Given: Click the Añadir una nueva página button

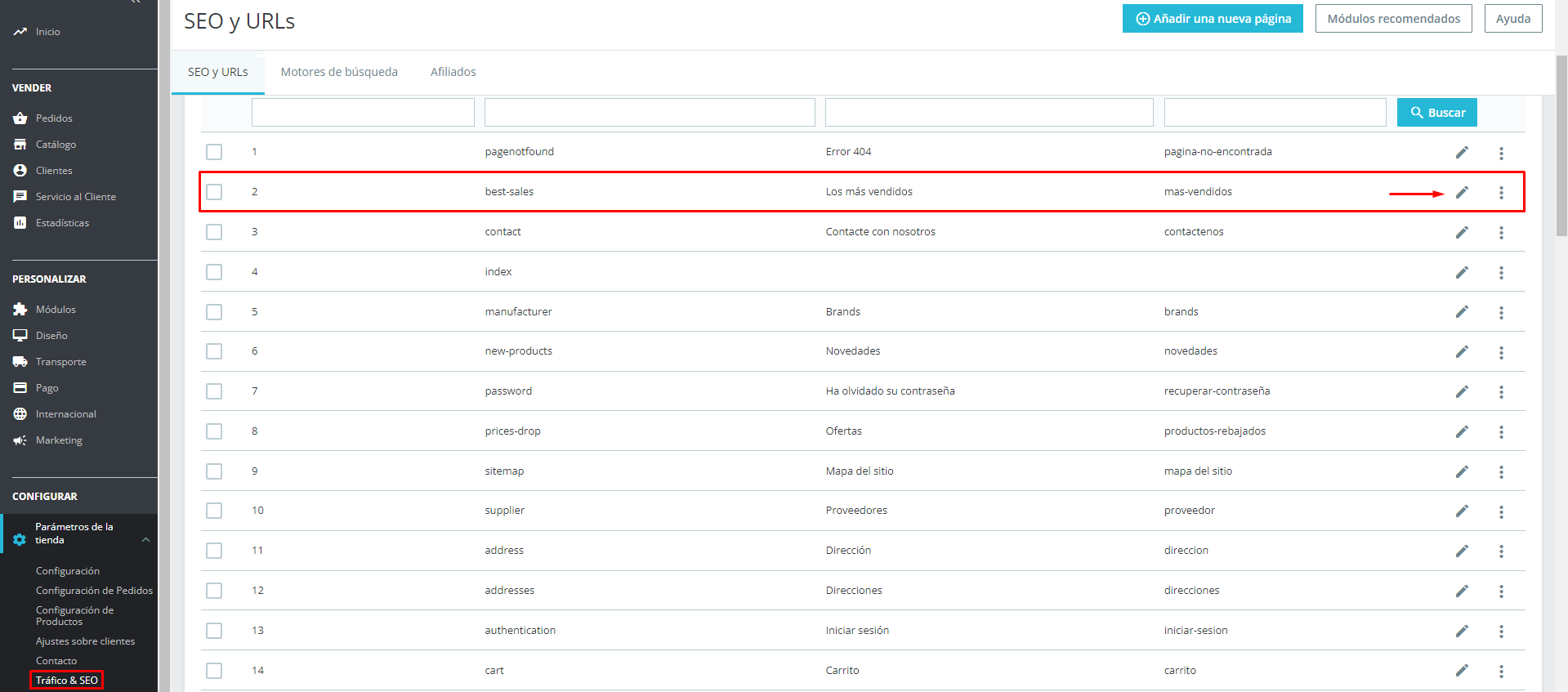Looking at the screenshot, I should (x=1213, y=19).
